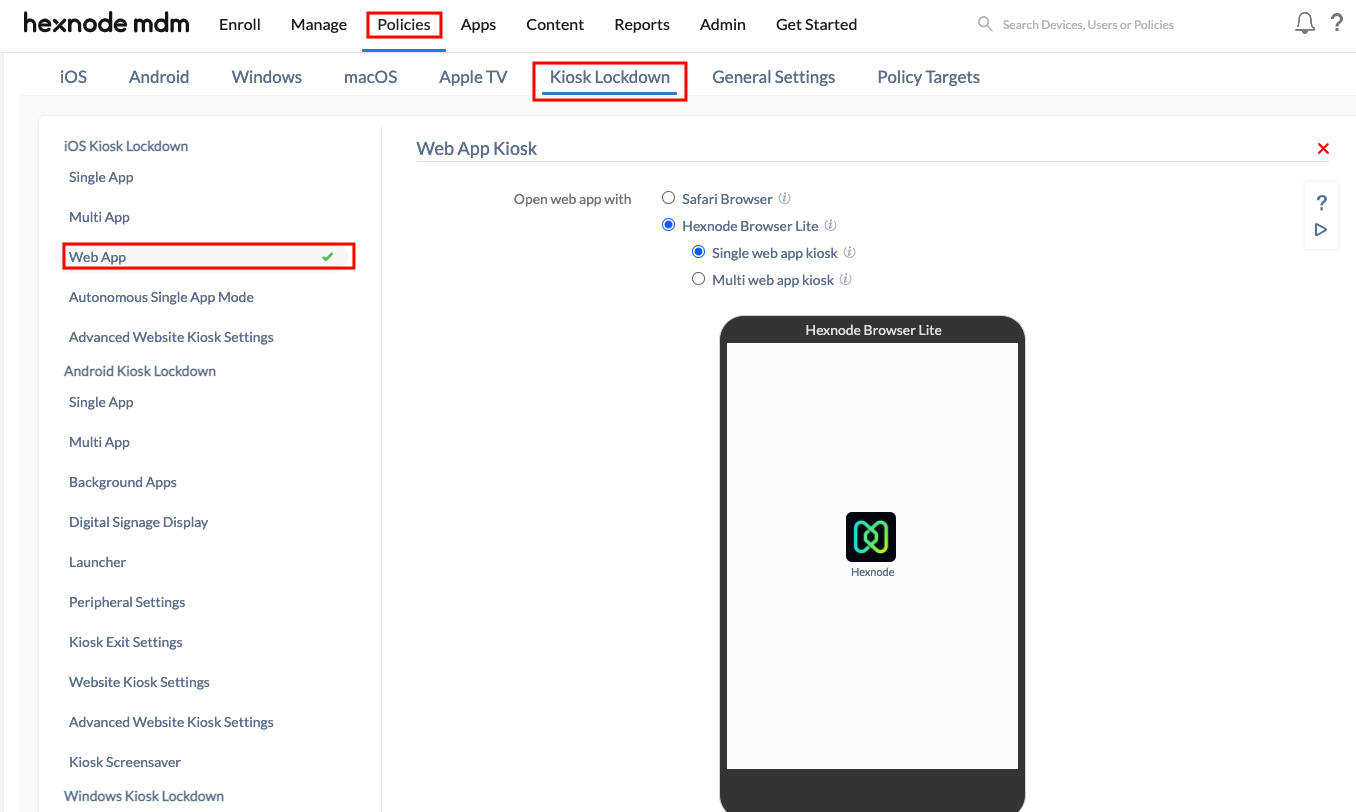This screenshot has width=1356, height=812.
Task: Click the info icon beside Safari Browser
Action: coord(785,199)
